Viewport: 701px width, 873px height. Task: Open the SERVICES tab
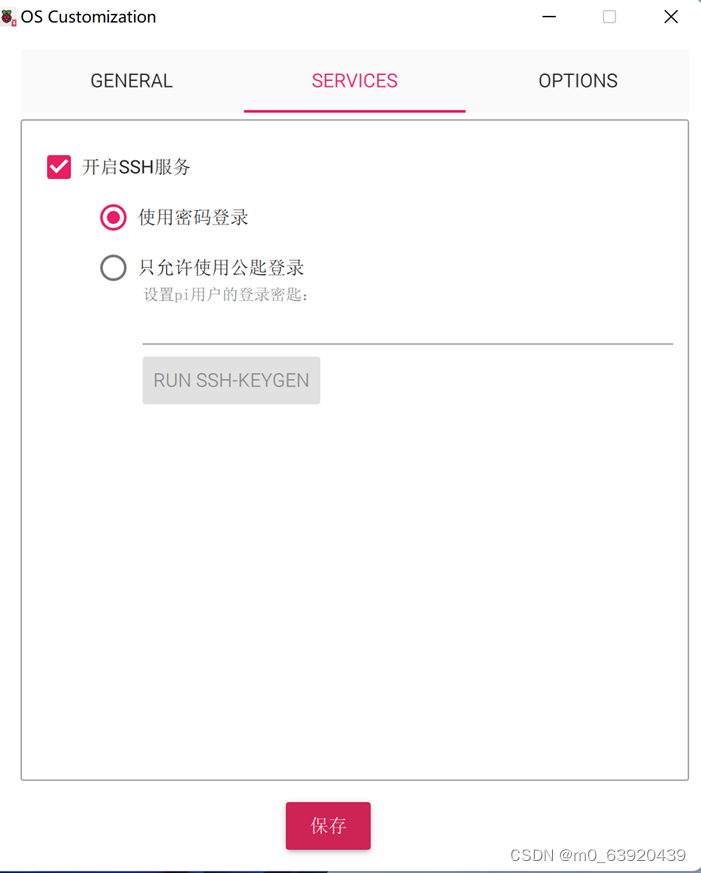355,81
